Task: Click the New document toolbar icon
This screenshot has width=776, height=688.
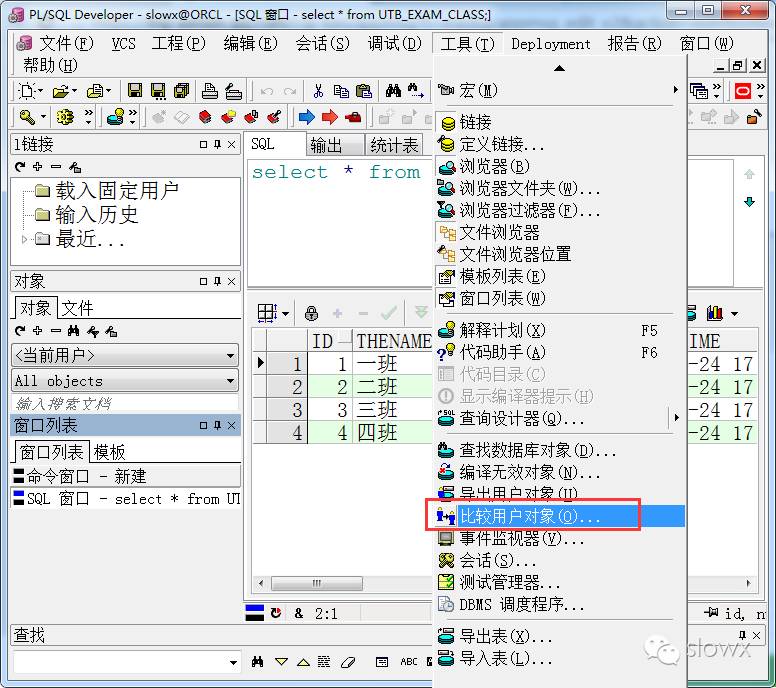Action: (26, 91)
